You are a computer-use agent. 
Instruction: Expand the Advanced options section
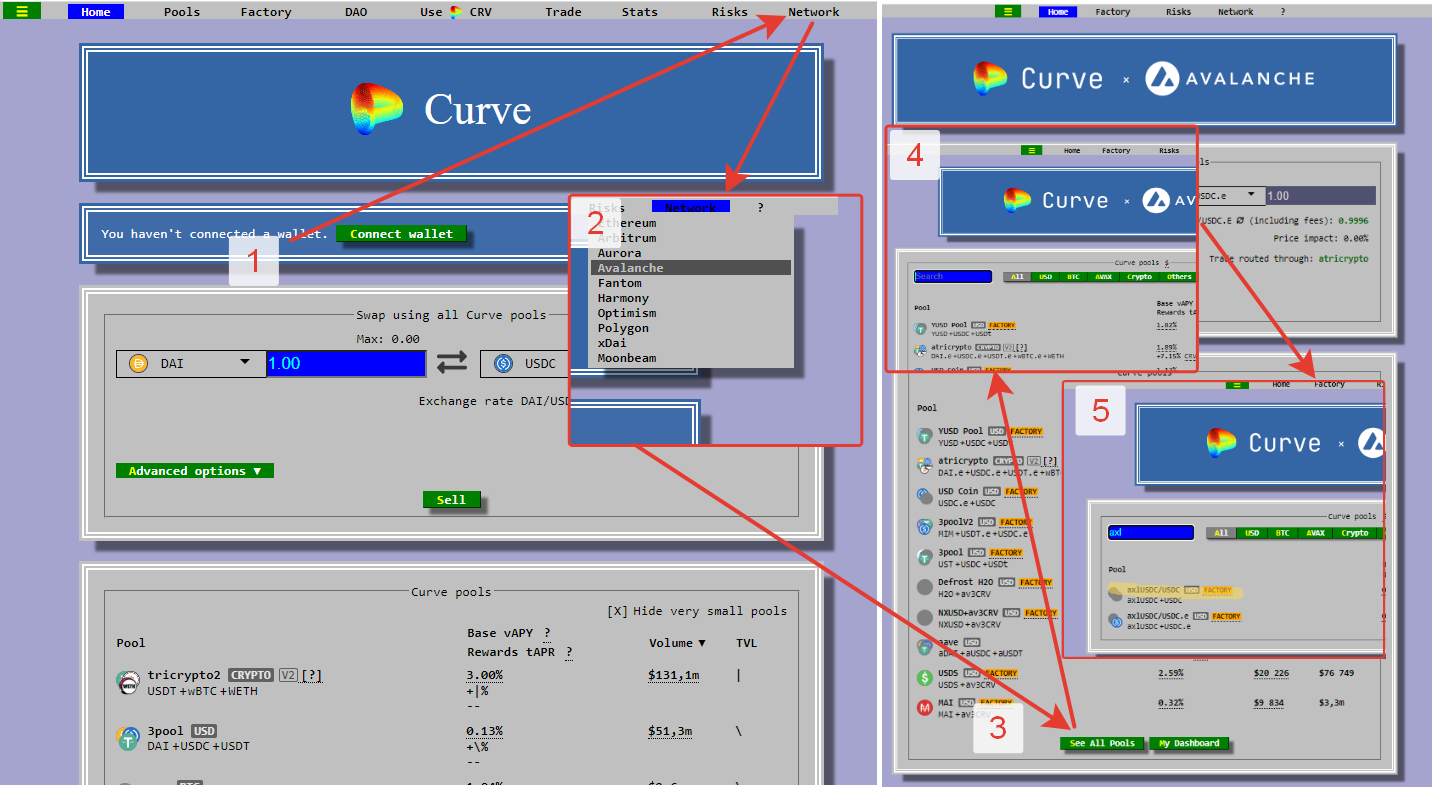194,471
